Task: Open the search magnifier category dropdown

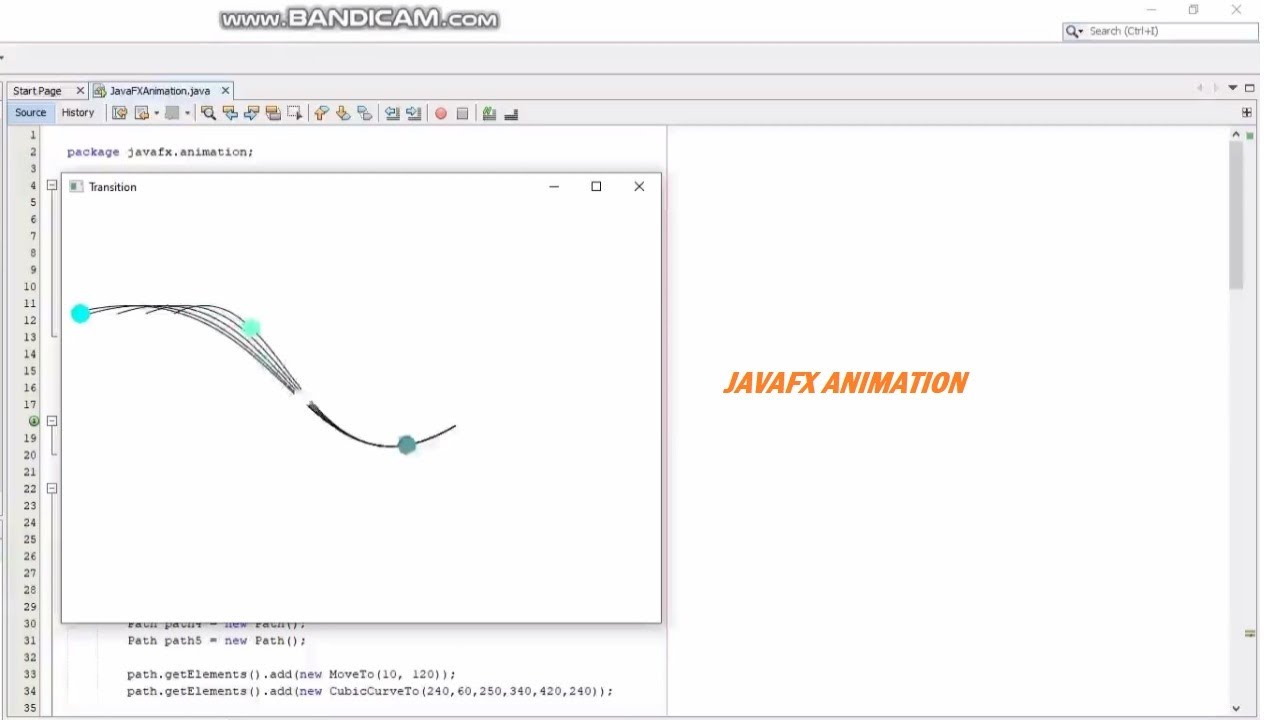Action: [1075, 31]
